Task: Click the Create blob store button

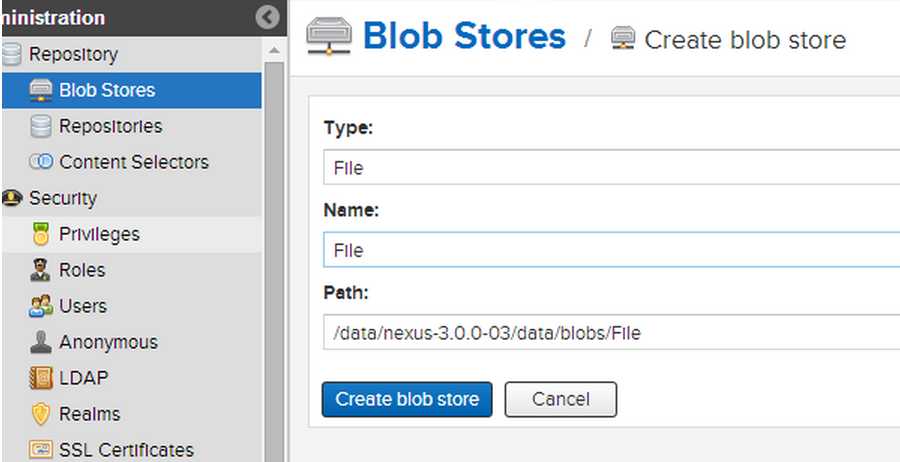Action: click(407, 399)
